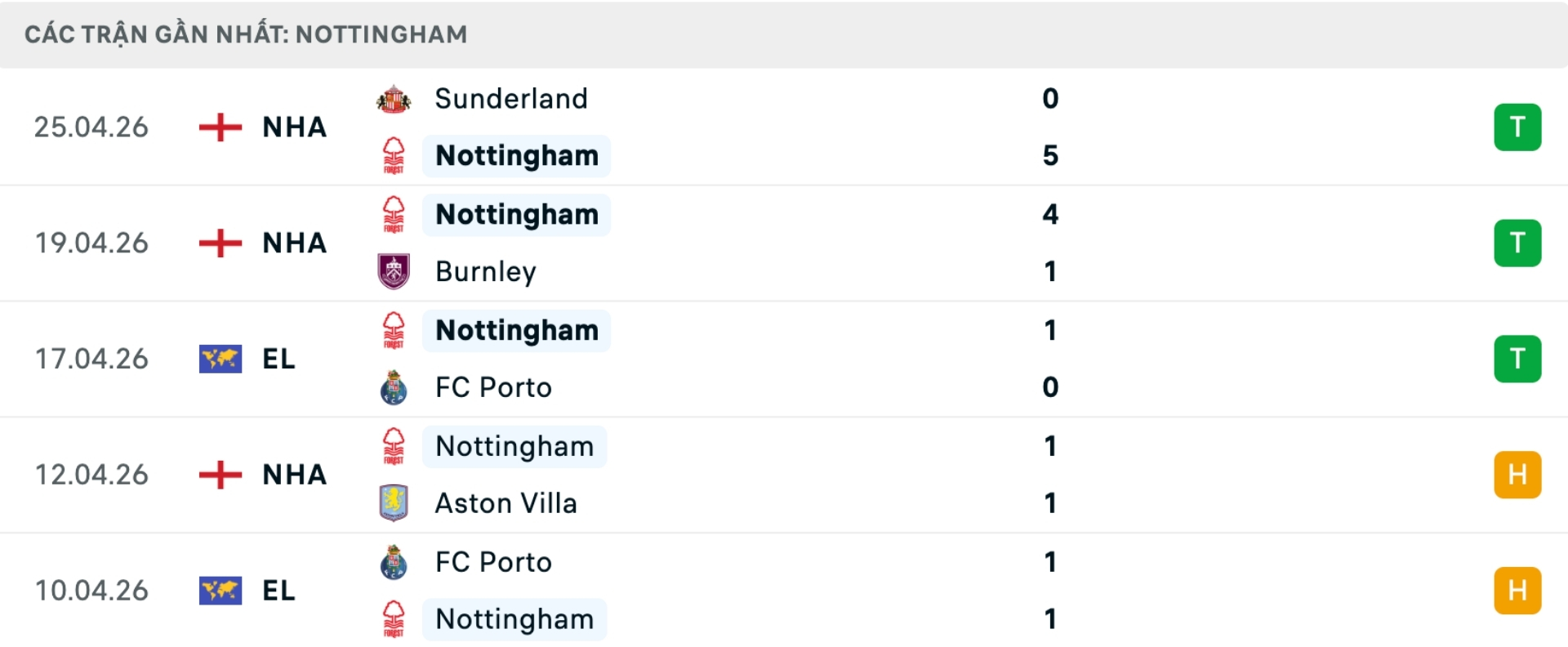Select the highlighted Nottingham name in the 19.04.26 match

pyautogui.click(x=517, y=215)
